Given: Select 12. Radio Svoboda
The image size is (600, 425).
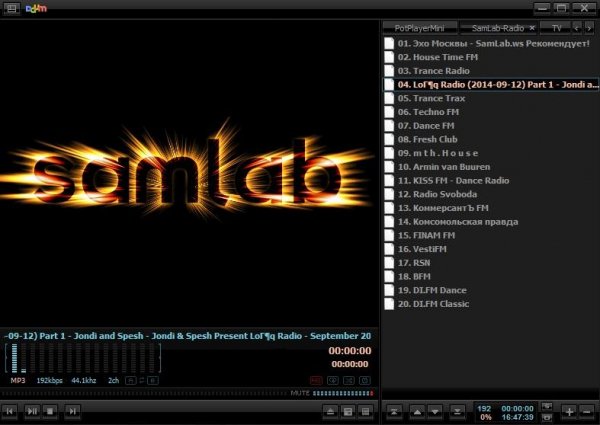Looking at the screenshot, I should point(491,194).
